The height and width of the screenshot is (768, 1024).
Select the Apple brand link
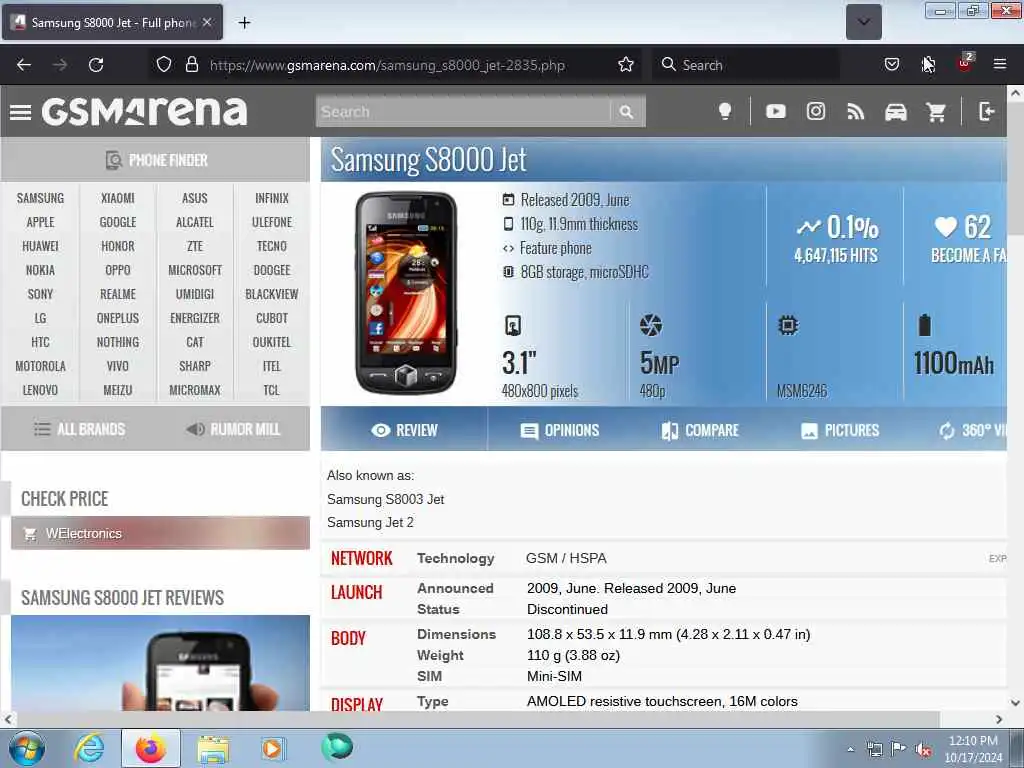click(x=40, y=222)
